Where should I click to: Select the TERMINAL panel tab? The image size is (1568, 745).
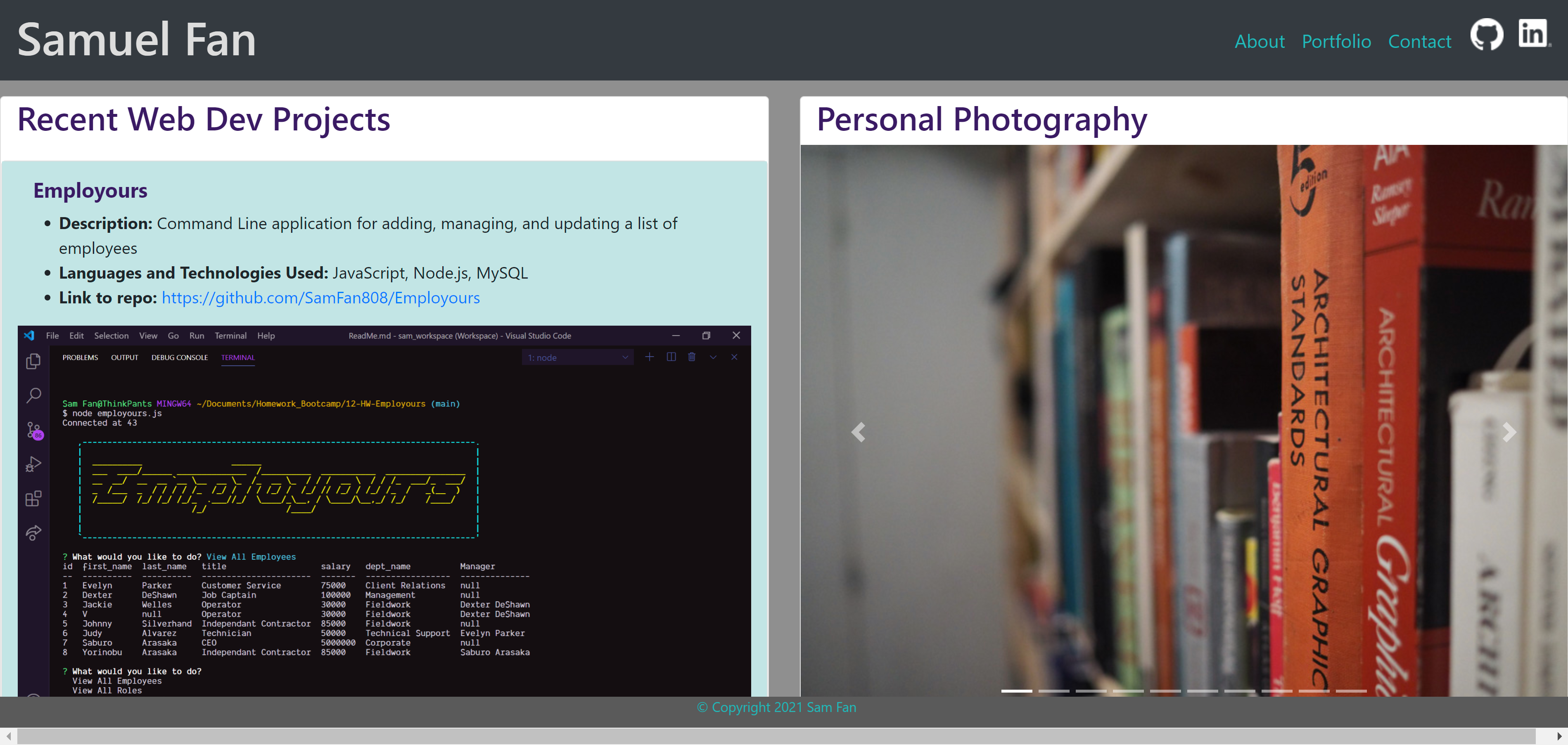(237, 357)
